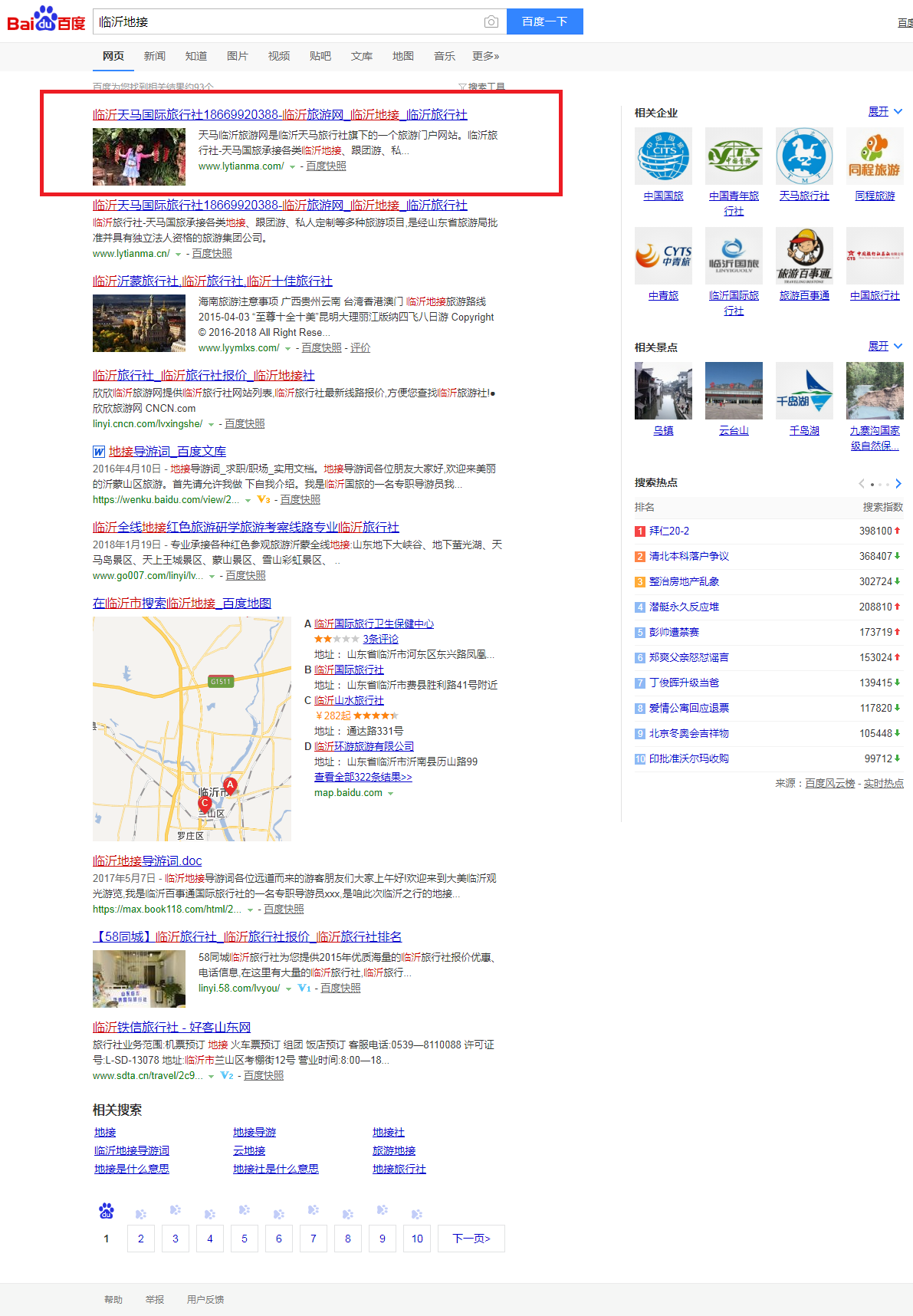Click the 中国国旅 CITS logo

[663, 156]
